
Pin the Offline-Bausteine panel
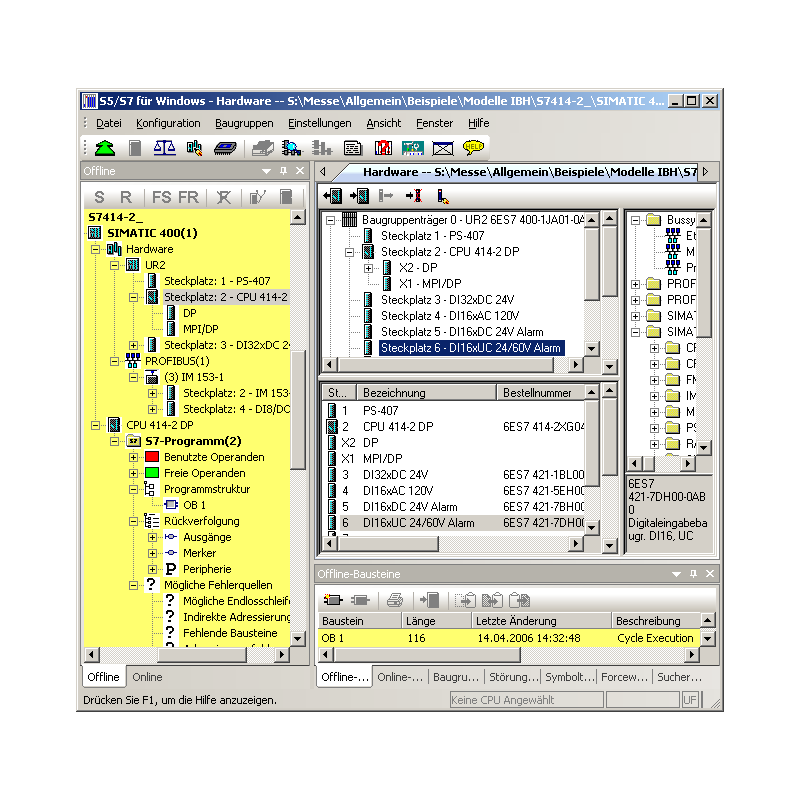pos(693,573)
